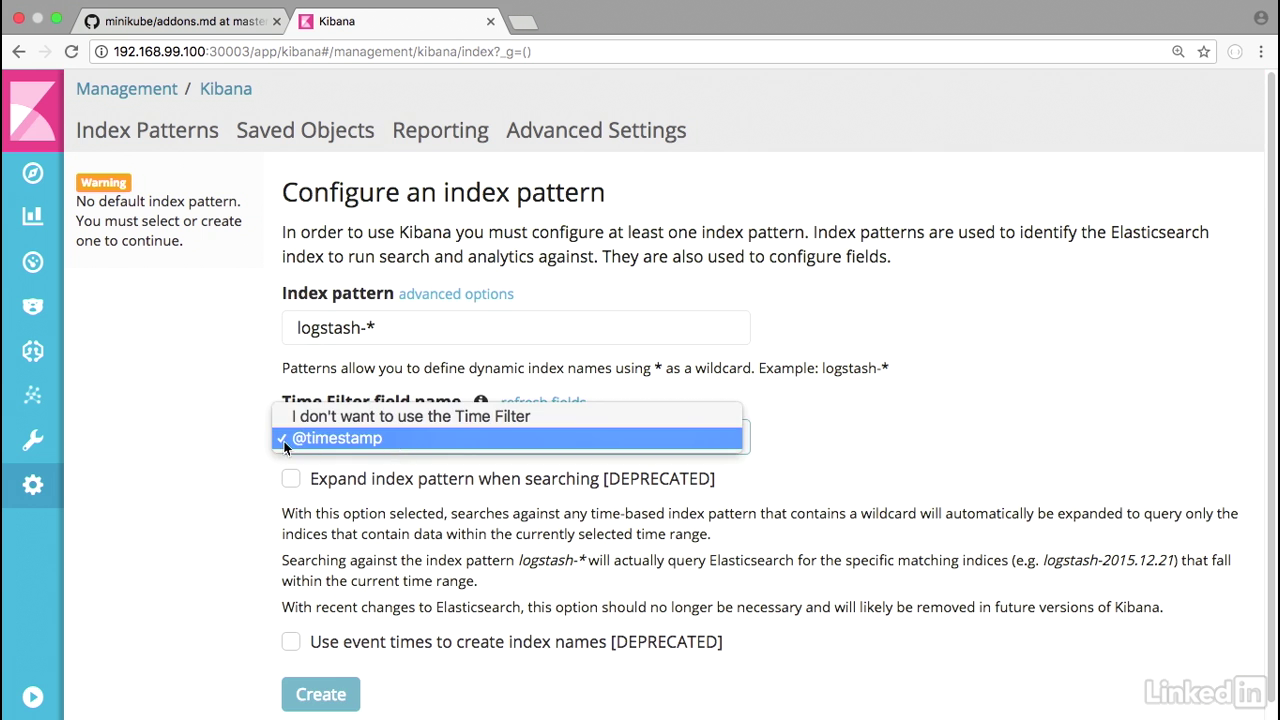Reload the page in the browser
The height and width of the screenshot is (720, 1280).
[x=71, y=51]
